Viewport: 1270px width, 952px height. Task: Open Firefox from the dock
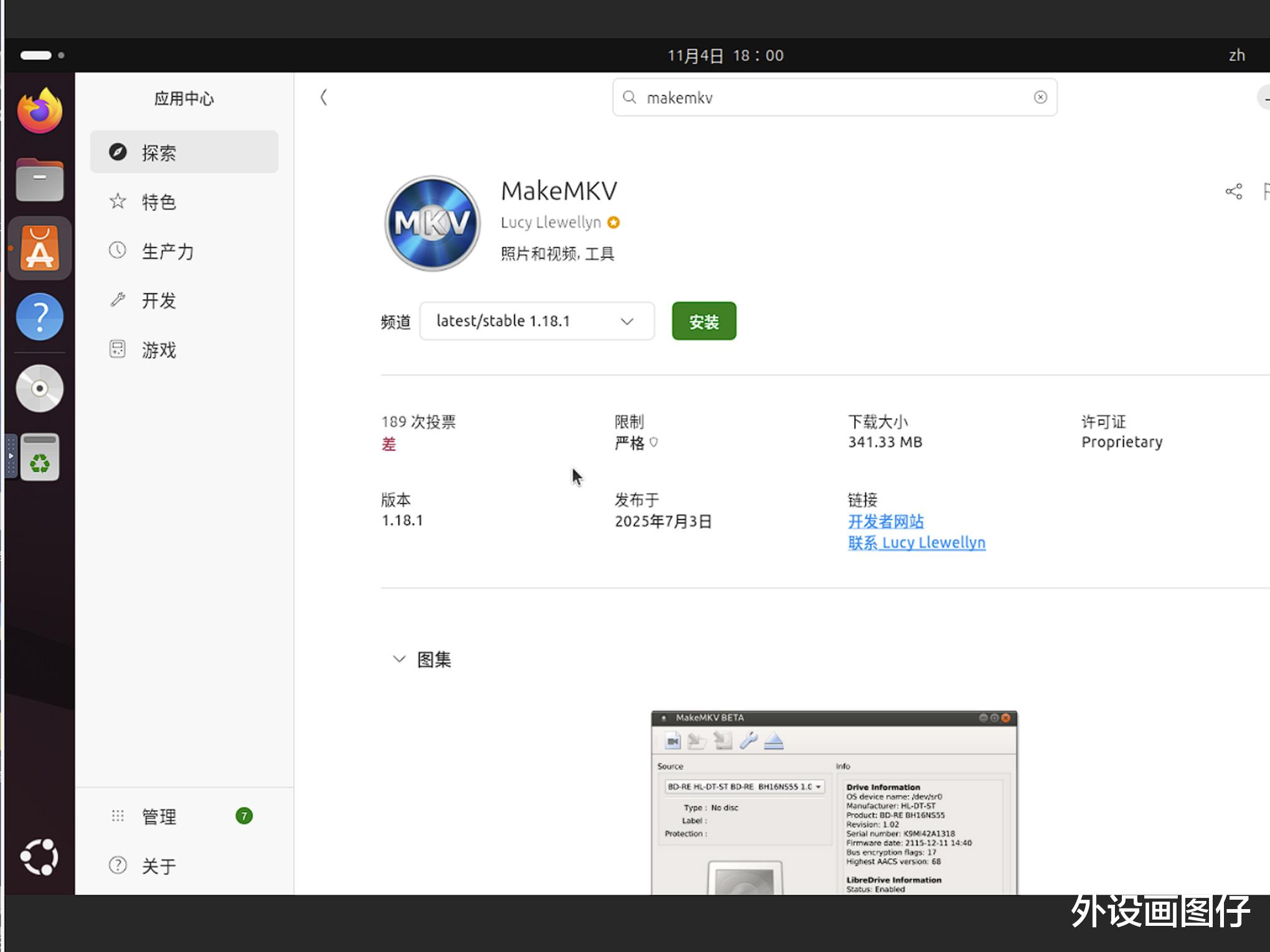click(x=40, y=111)
